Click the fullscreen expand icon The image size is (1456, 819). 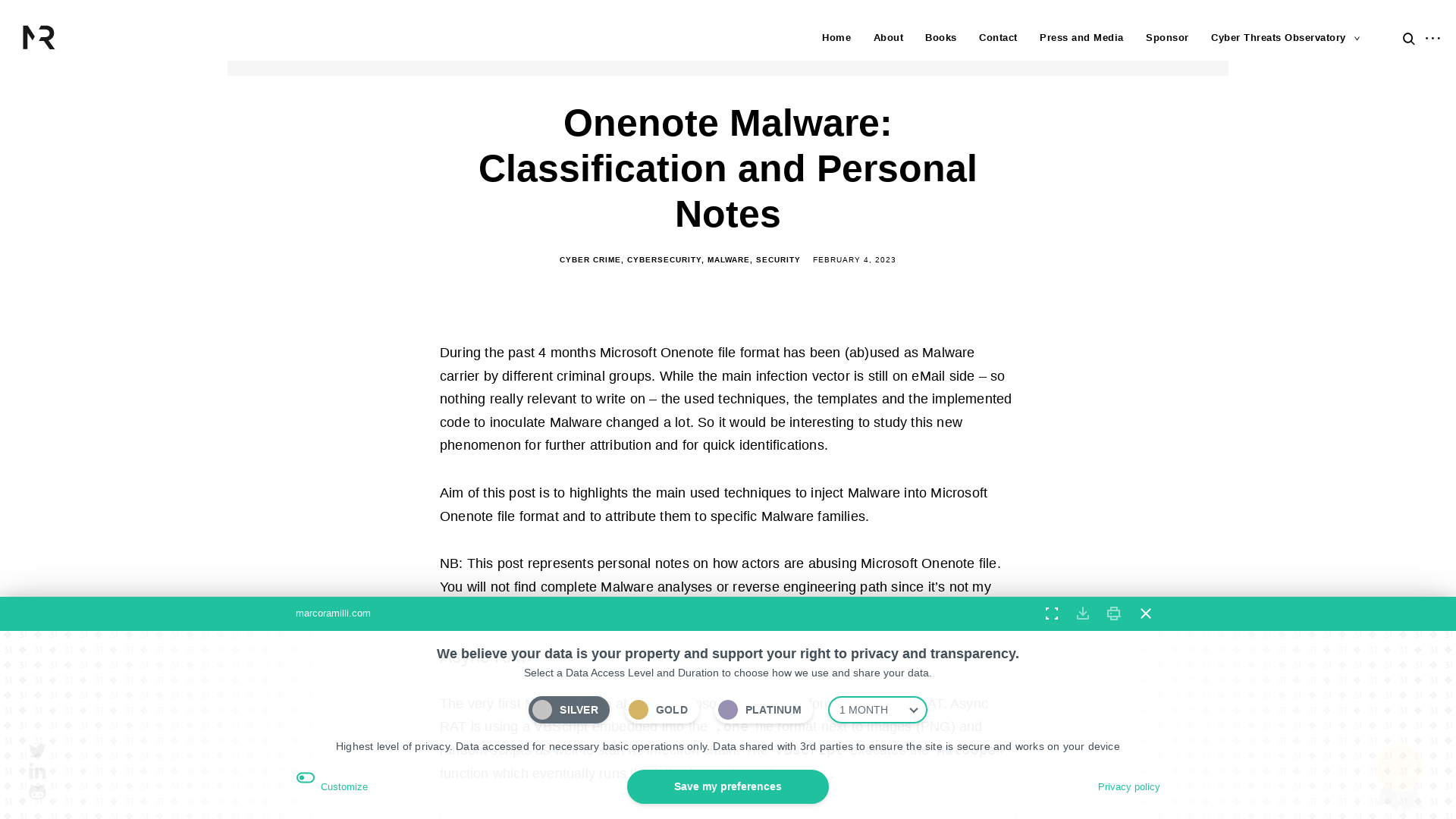1051,613
